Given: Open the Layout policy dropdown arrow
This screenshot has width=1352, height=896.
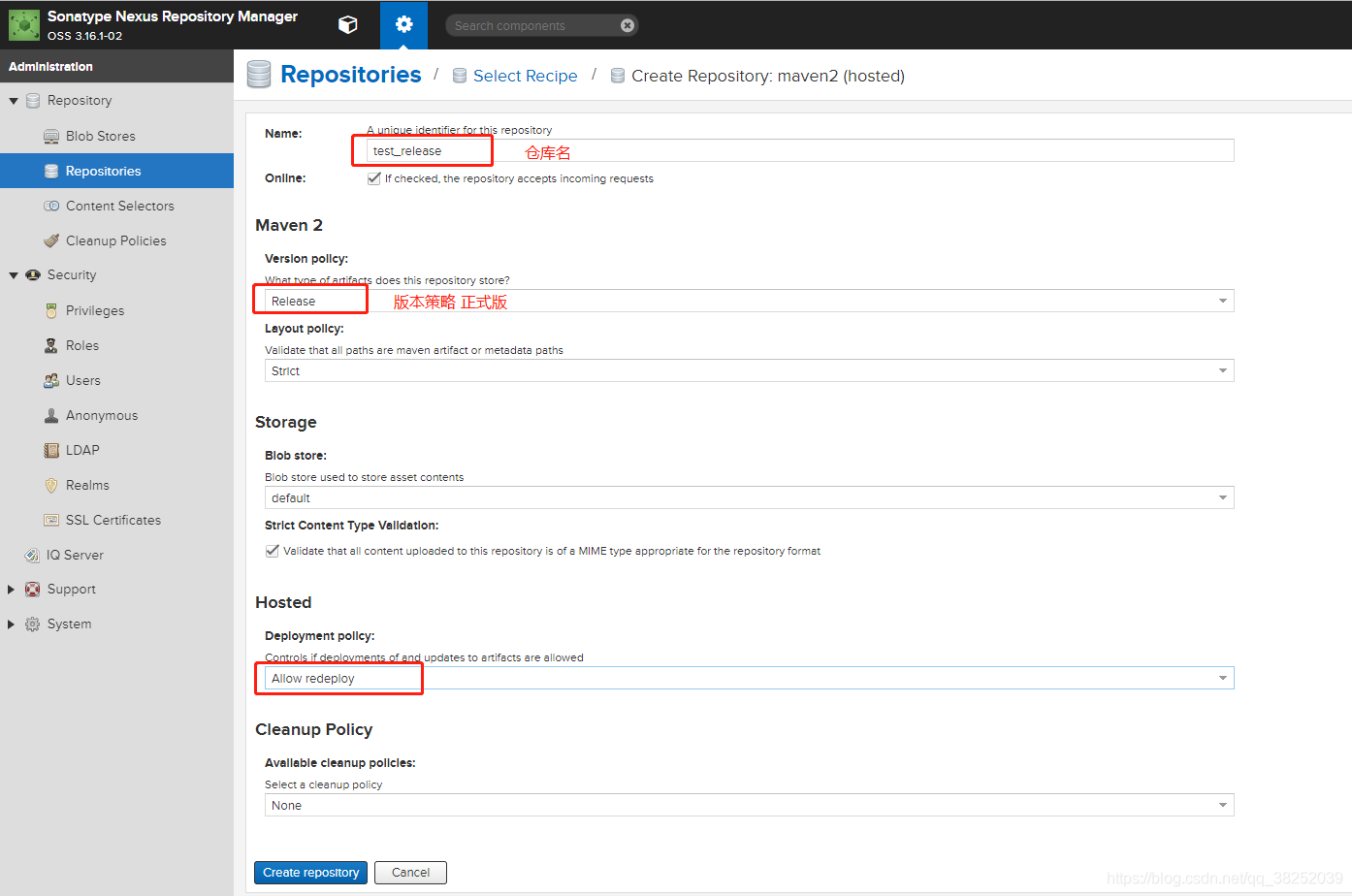Looking at the screenshot, I should pos(1223,370).
